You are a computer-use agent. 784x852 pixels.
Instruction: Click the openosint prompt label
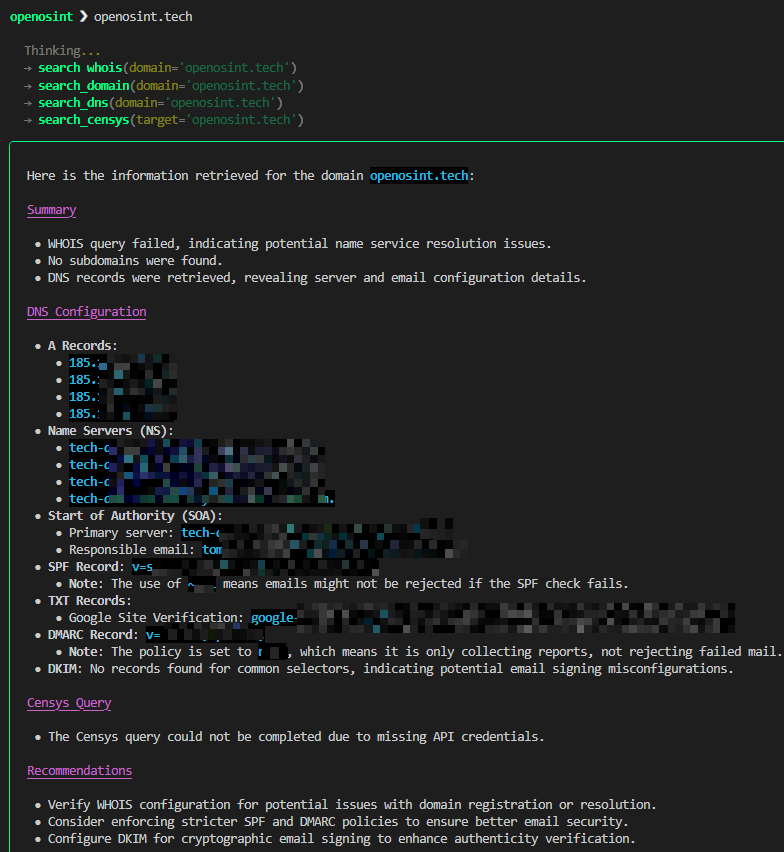[x=41, y=17]
